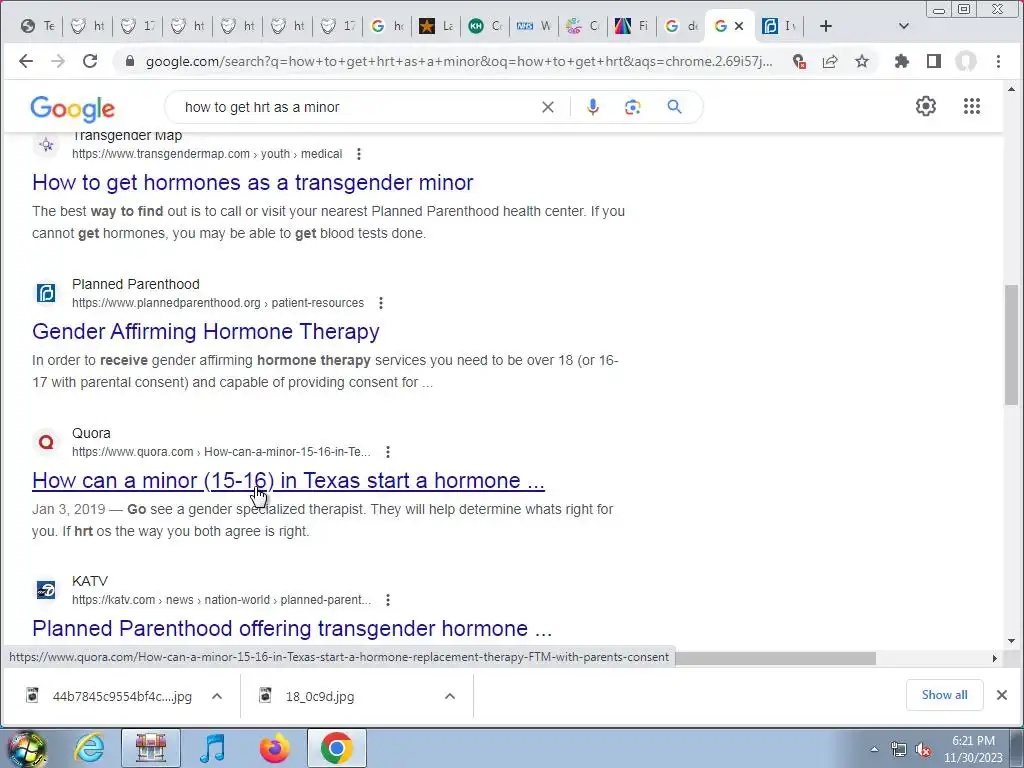1024x768 pixels.
Task: Switch to the Planned Parenthood tab
Action: click(780, 26)
